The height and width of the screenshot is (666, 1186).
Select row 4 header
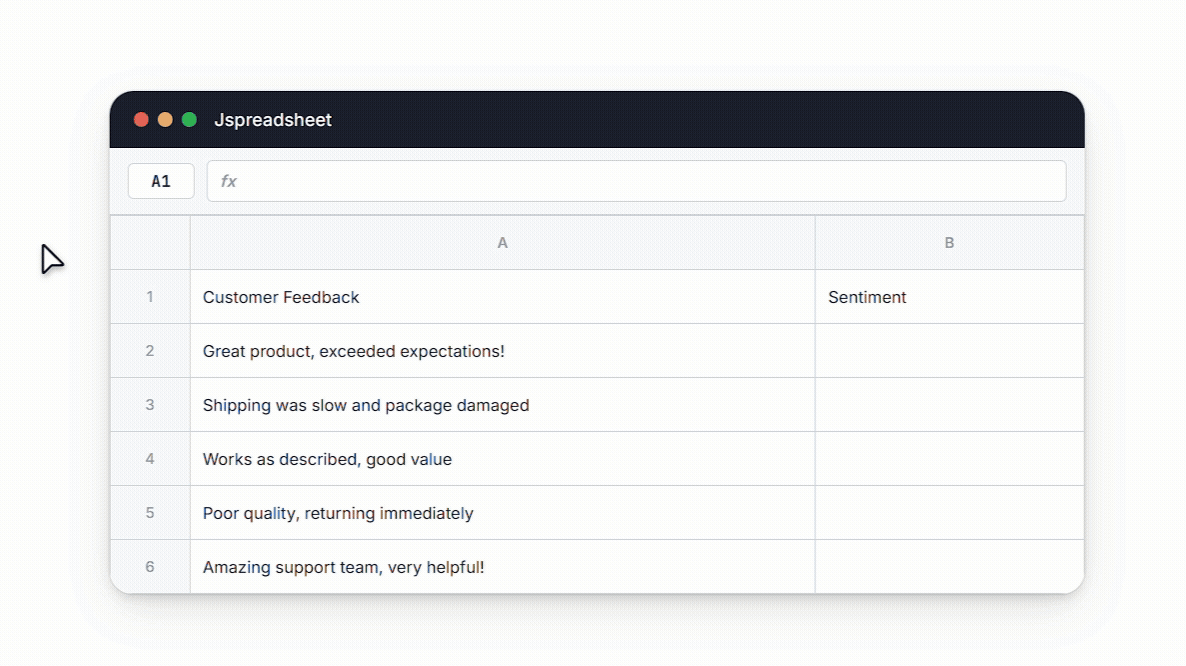tap(150, 459)
